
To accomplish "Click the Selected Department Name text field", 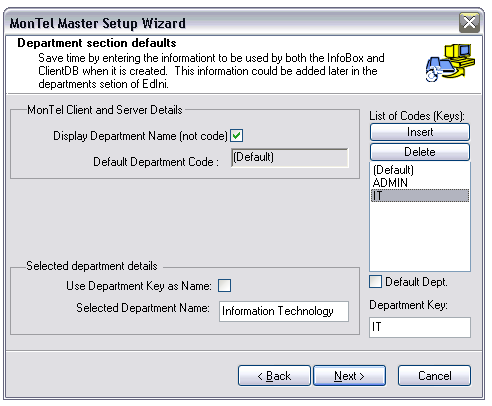I will (284, 311).
